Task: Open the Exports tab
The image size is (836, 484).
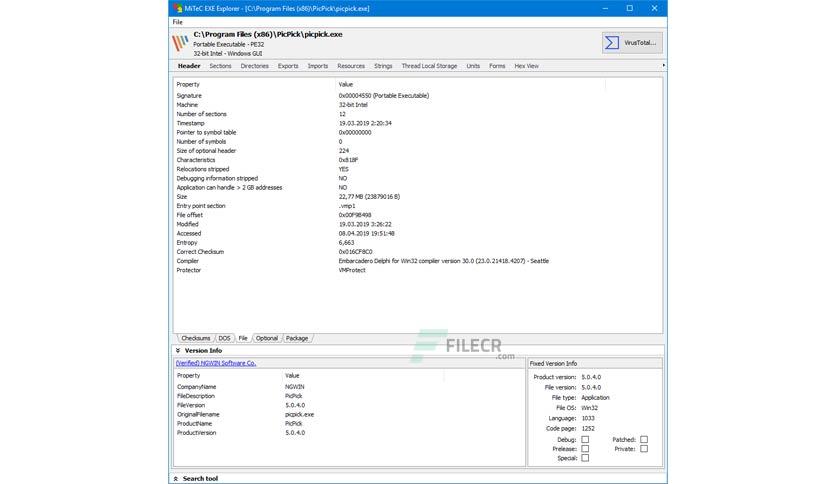Action: (x=288, y=66)
